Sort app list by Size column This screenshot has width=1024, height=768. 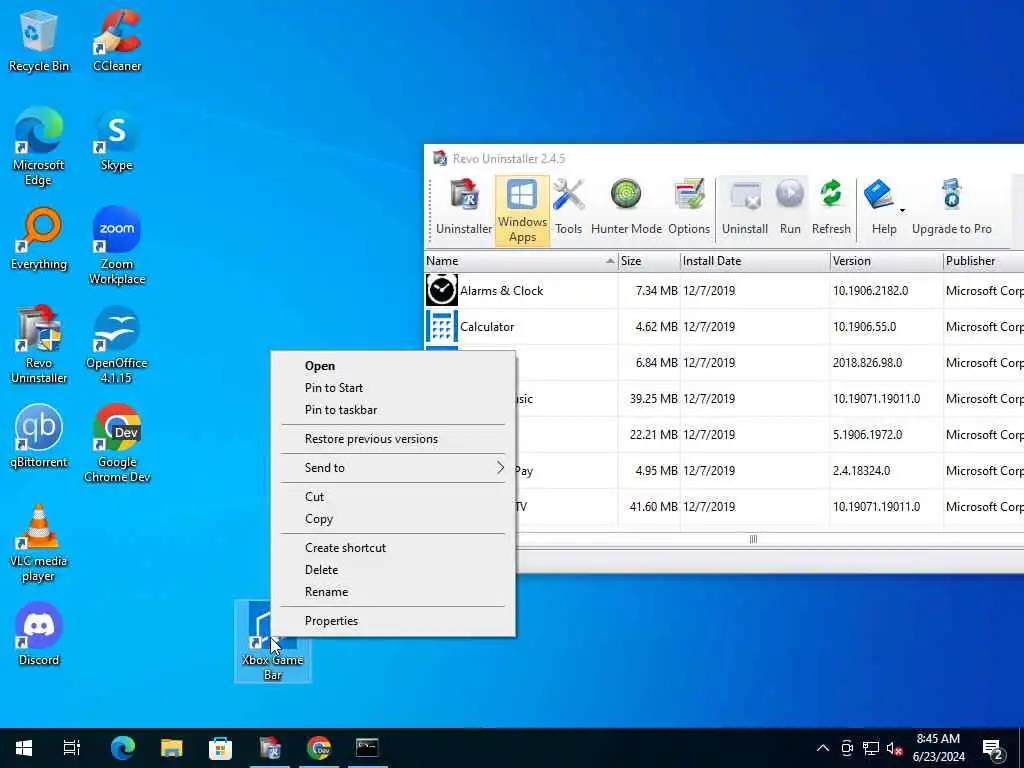pos(648,261)
